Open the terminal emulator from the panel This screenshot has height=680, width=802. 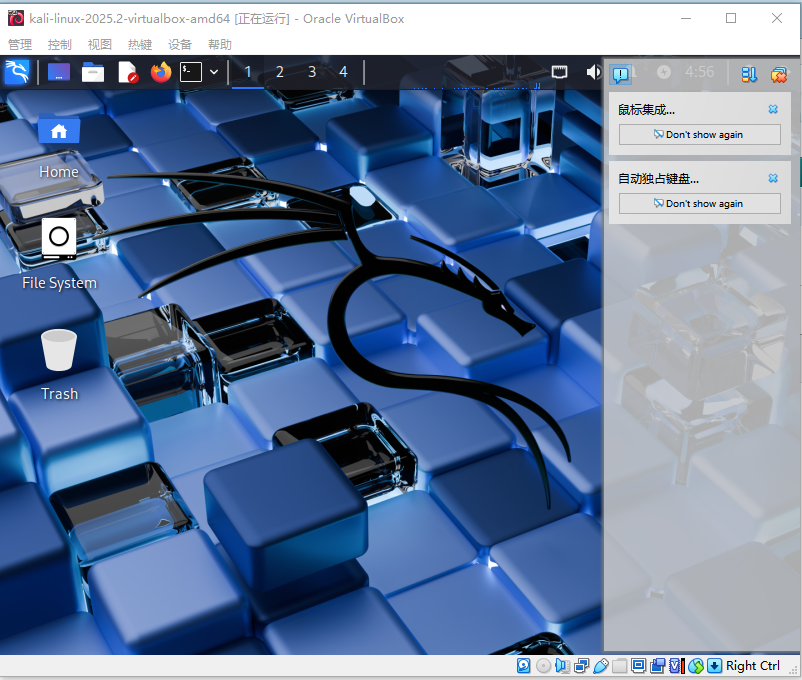[191, 72]
